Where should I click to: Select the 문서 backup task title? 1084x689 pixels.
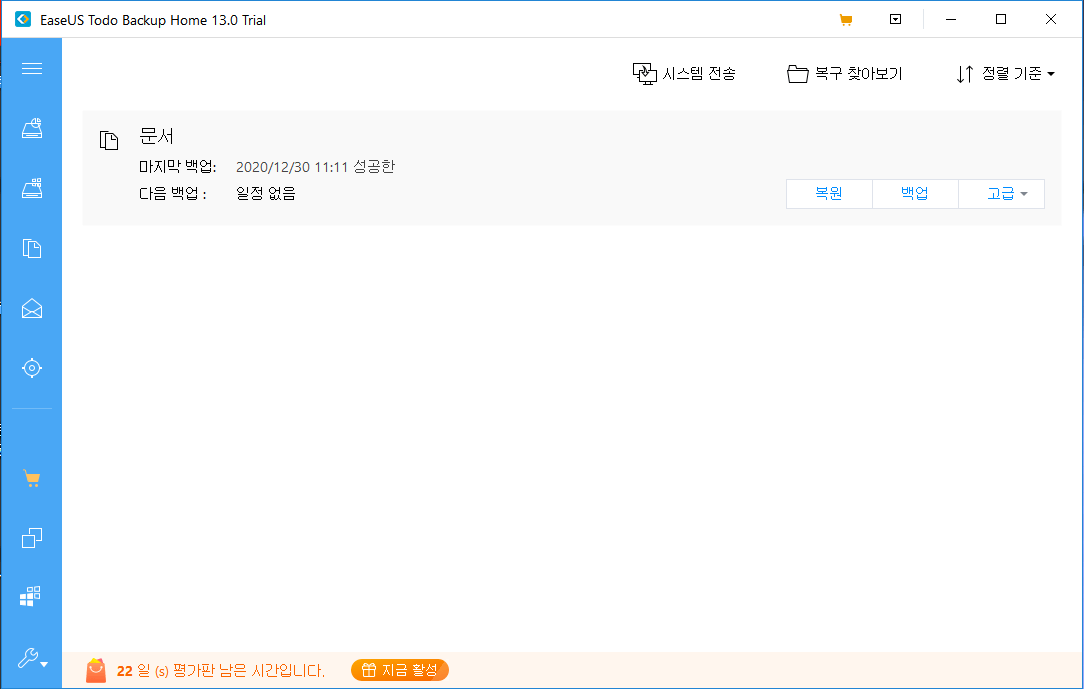click(156, 136)
